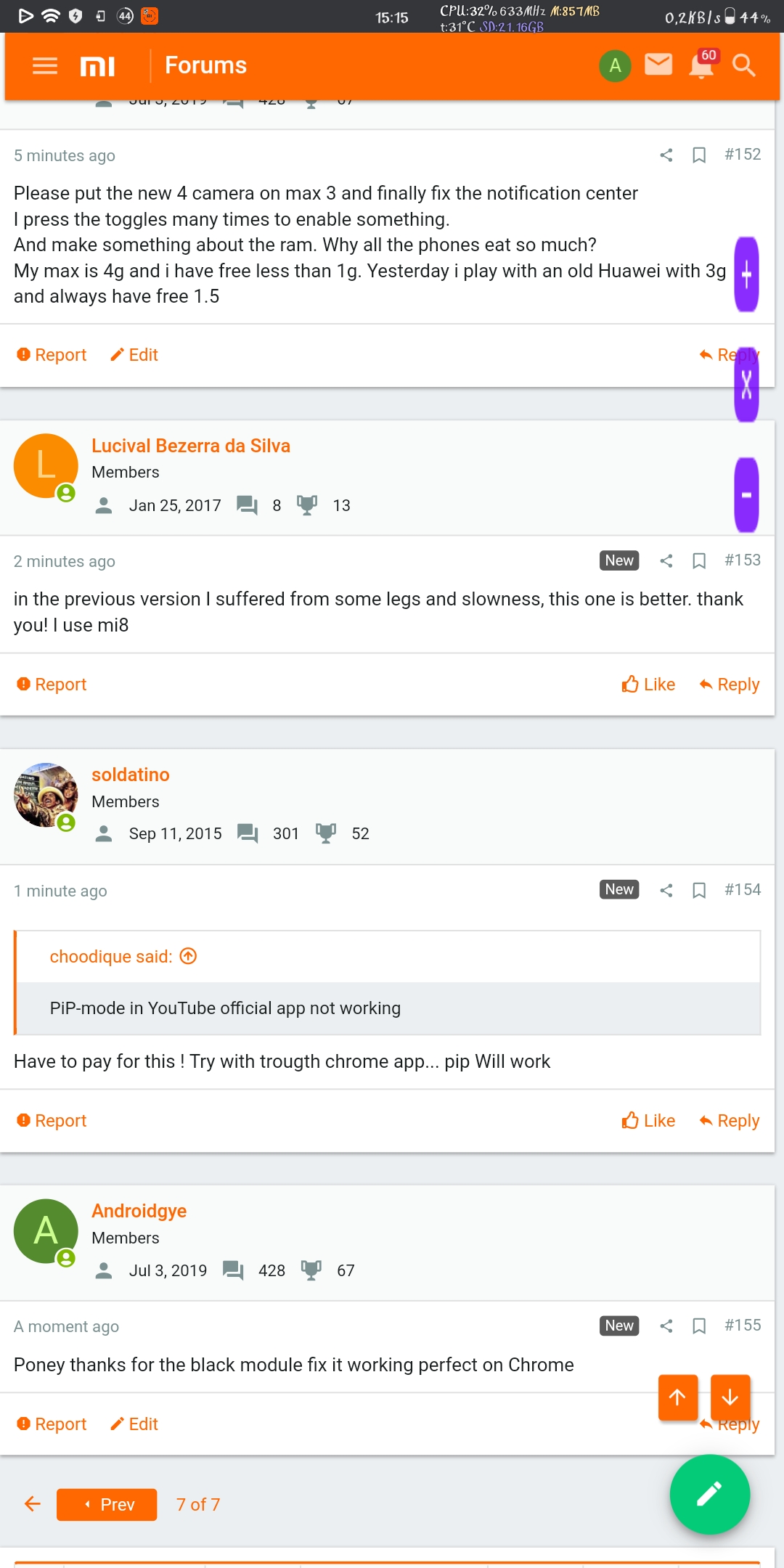
Task: Open the hamburger navigation menu
Action: (x=45, y=66)
